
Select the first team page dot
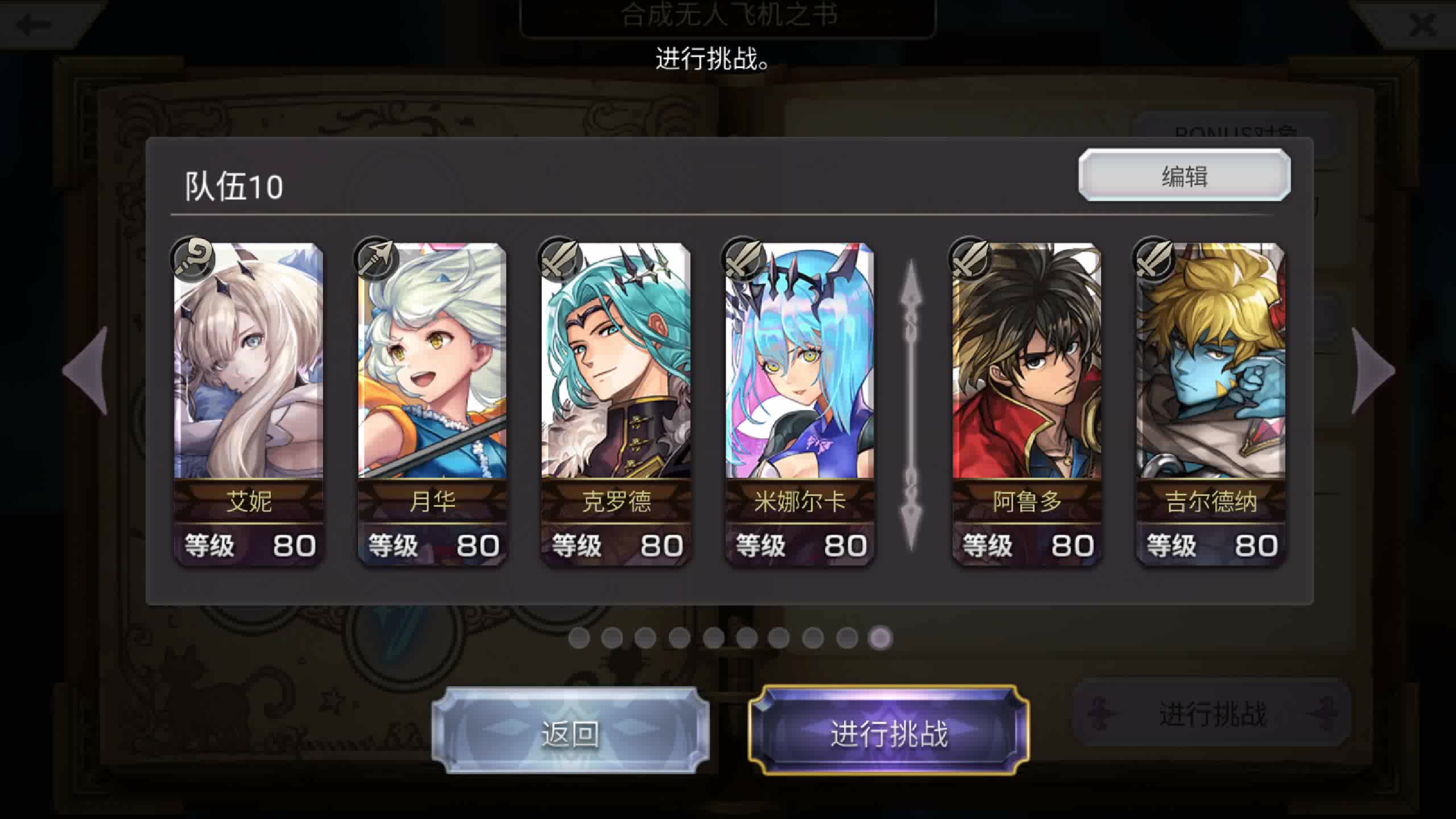coord(579,638)
